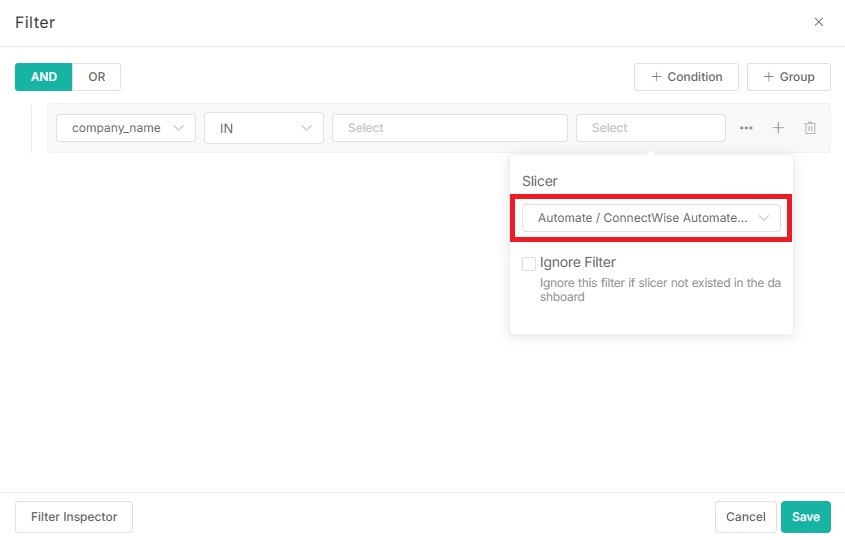Click the second narrower Select field
Screen dimensions: 845x540
click(x=650, y=128)
